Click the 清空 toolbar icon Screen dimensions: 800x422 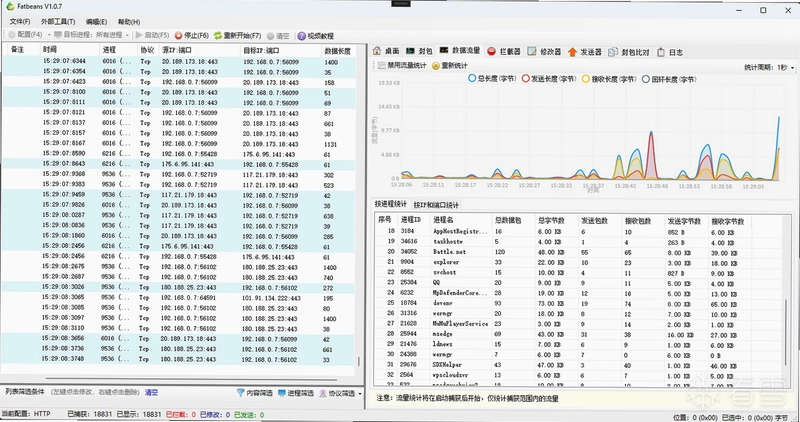coord(270,36)
